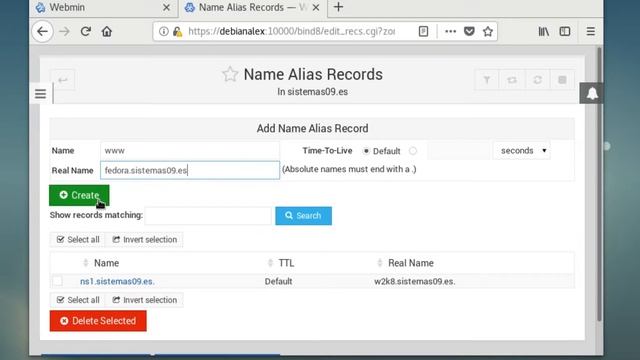
Task: Click the Default TTL cell
Action: click(278, 281)
